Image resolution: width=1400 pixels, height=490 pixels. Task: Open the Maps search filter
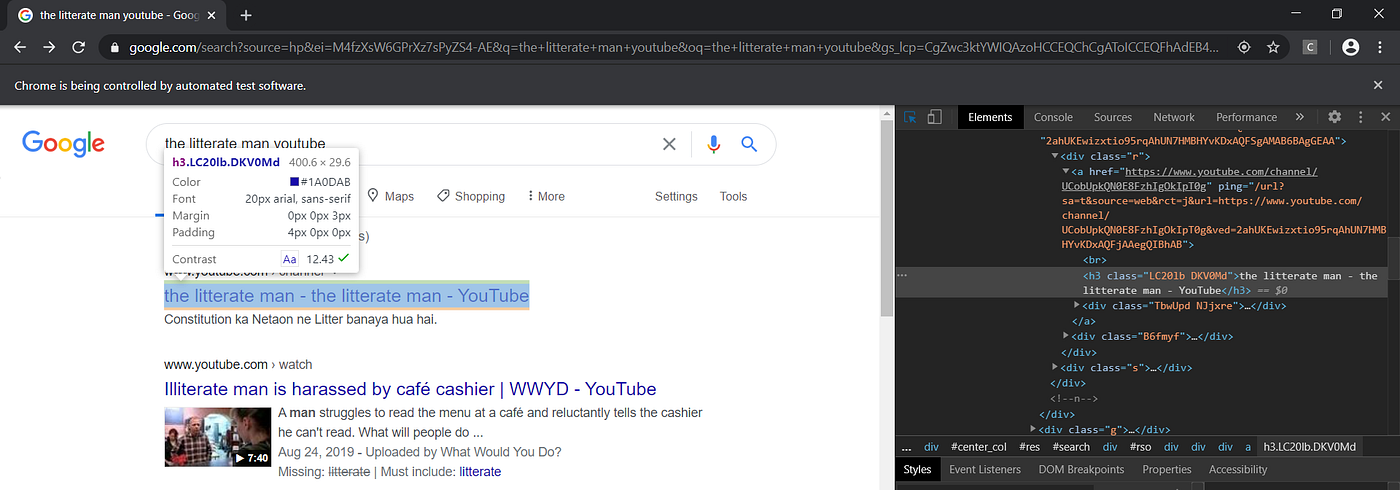point(391,196)
